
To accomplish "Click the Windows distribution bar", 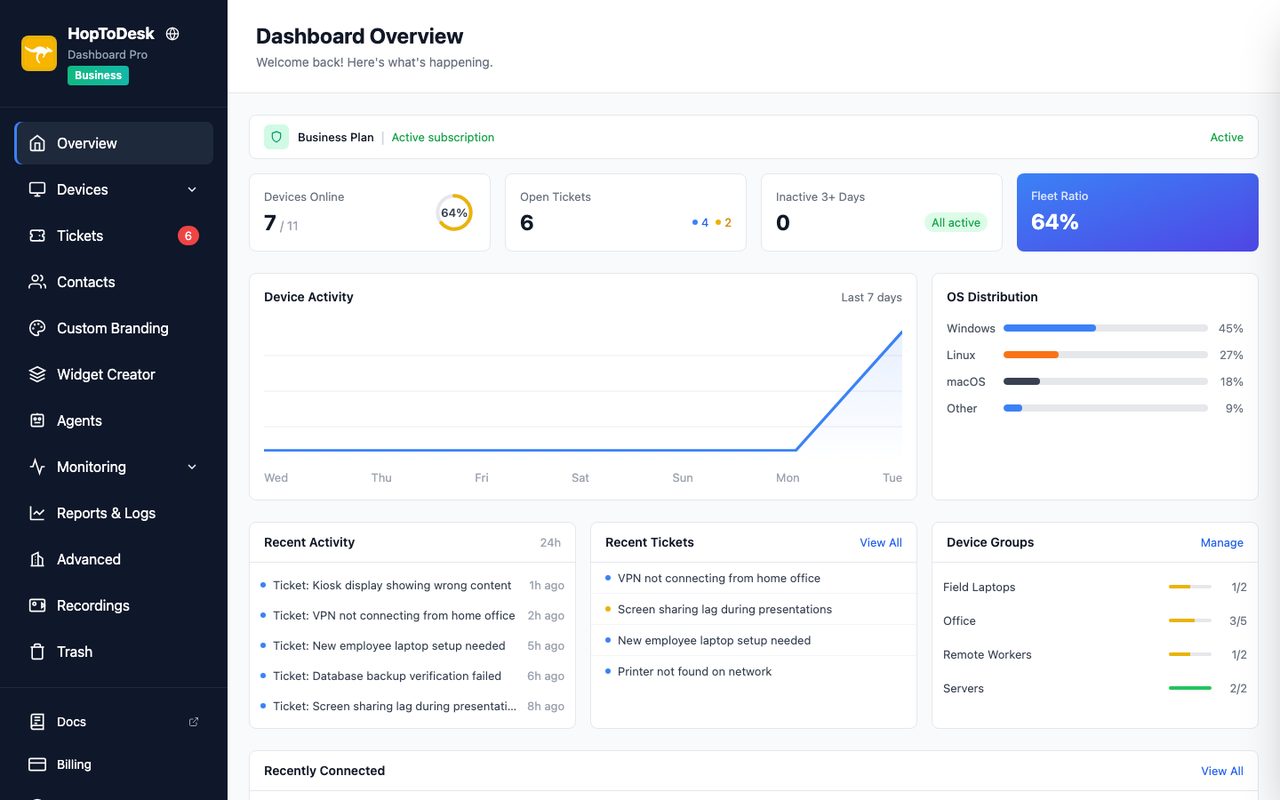I will click(1105, 328).
